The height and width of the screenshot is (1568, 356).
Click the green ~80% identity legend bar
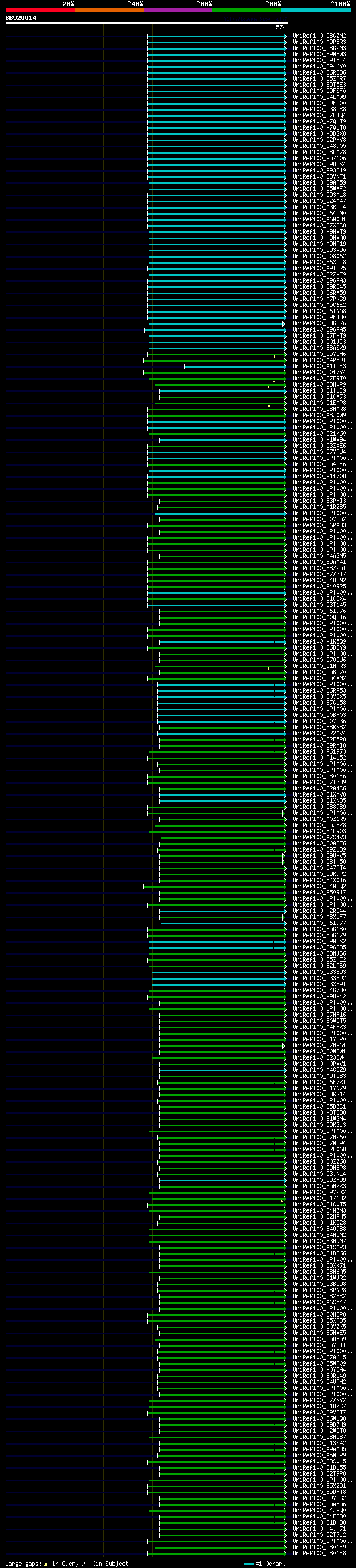(x=247, y=11)
